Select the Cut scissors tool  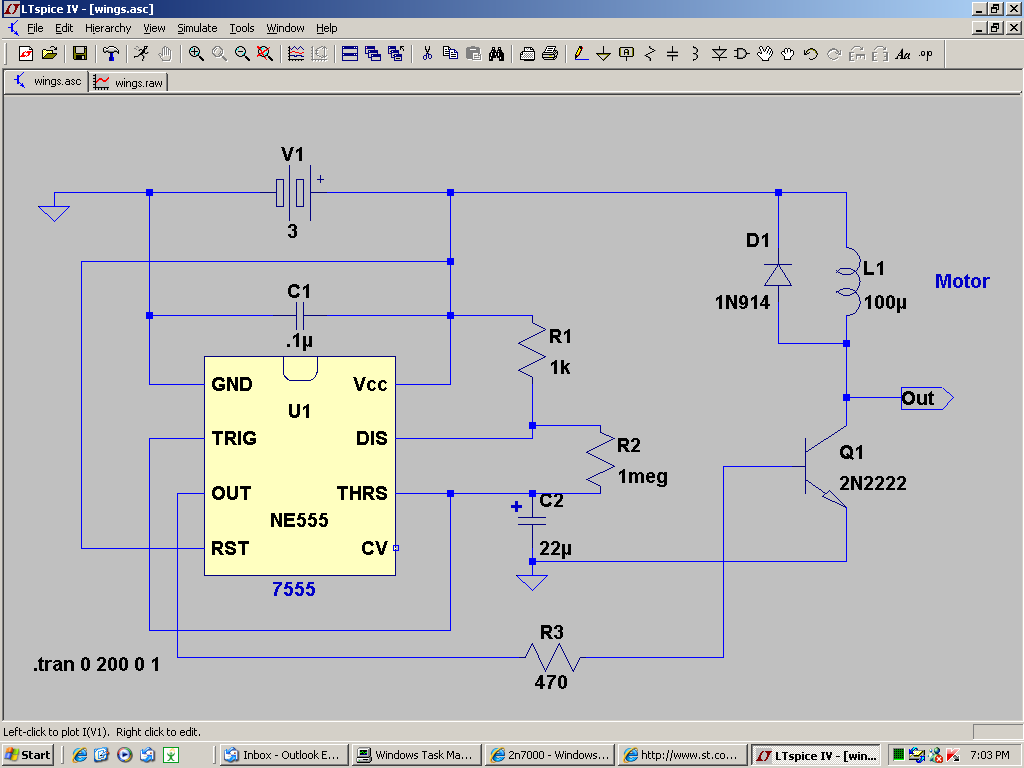click(x=427, y=54)
